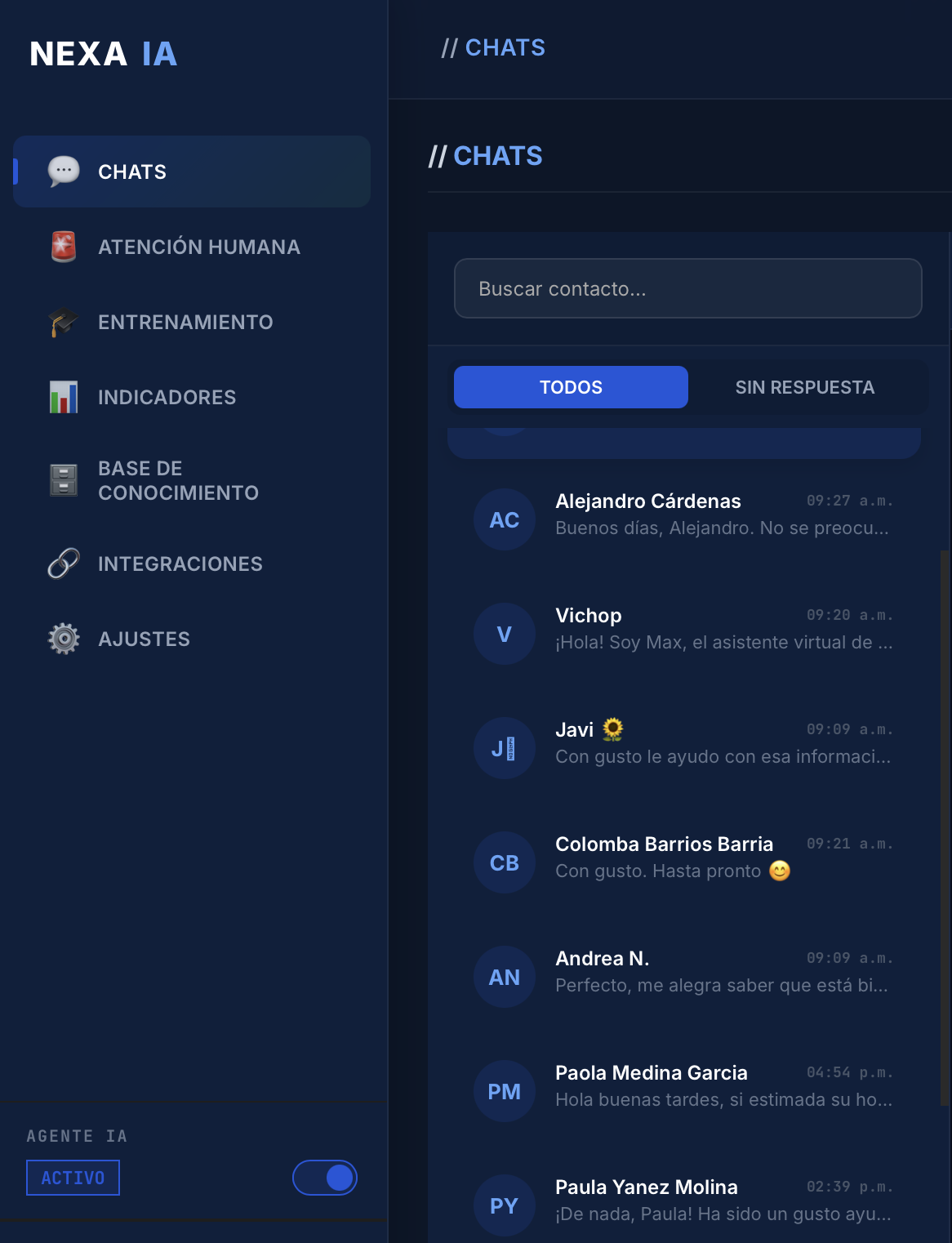The height and width of the screenshot is (1243, 952).
Task: Click the J avatar of Javi
Action: (505, 748)
